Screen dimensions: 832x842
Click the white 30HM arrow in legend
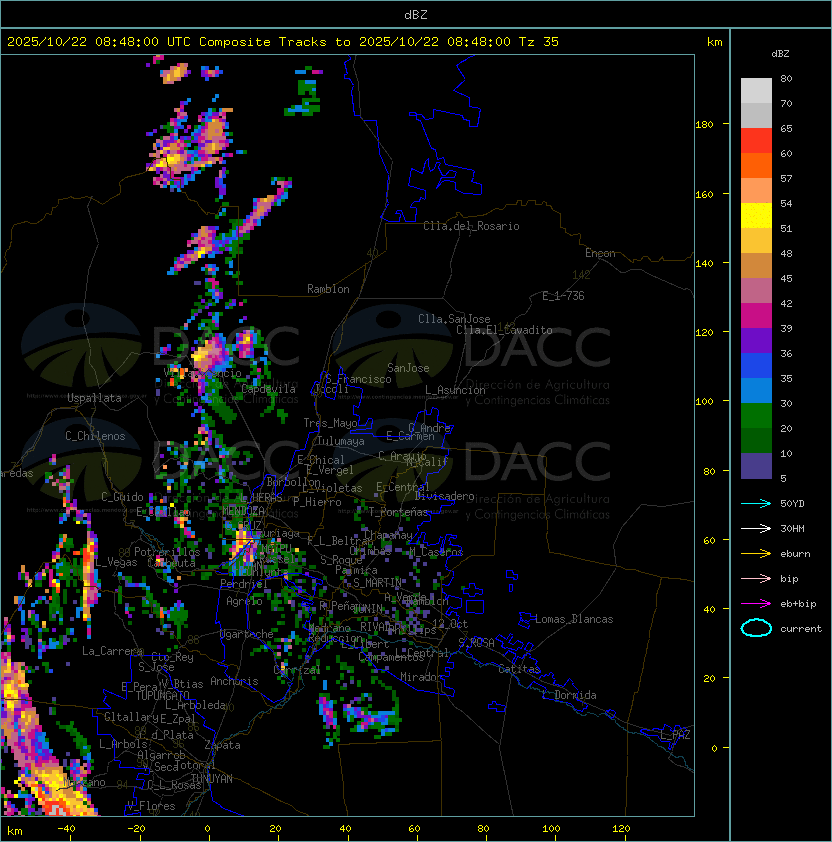(756, 528)
